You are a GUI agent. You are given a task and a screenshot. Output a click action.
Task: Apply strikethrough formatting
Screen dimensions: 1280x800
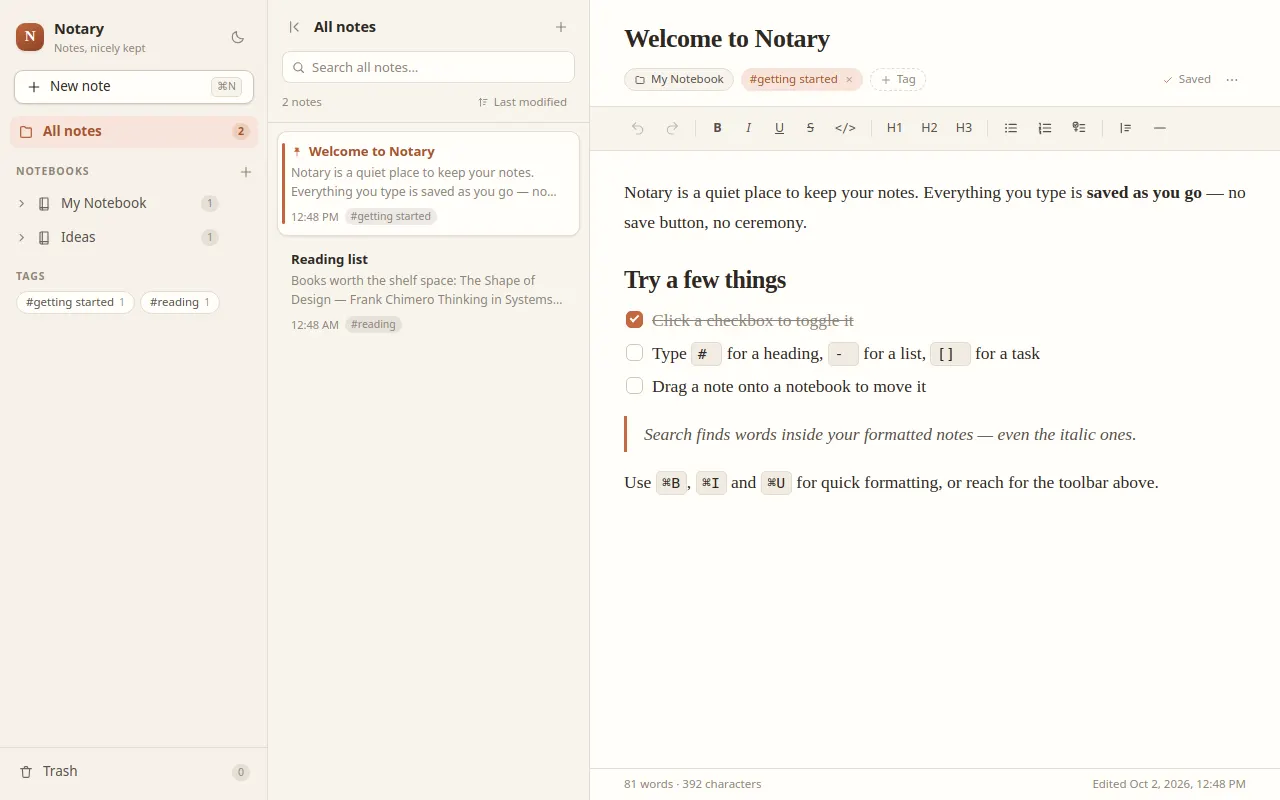(x=810, y=128)
